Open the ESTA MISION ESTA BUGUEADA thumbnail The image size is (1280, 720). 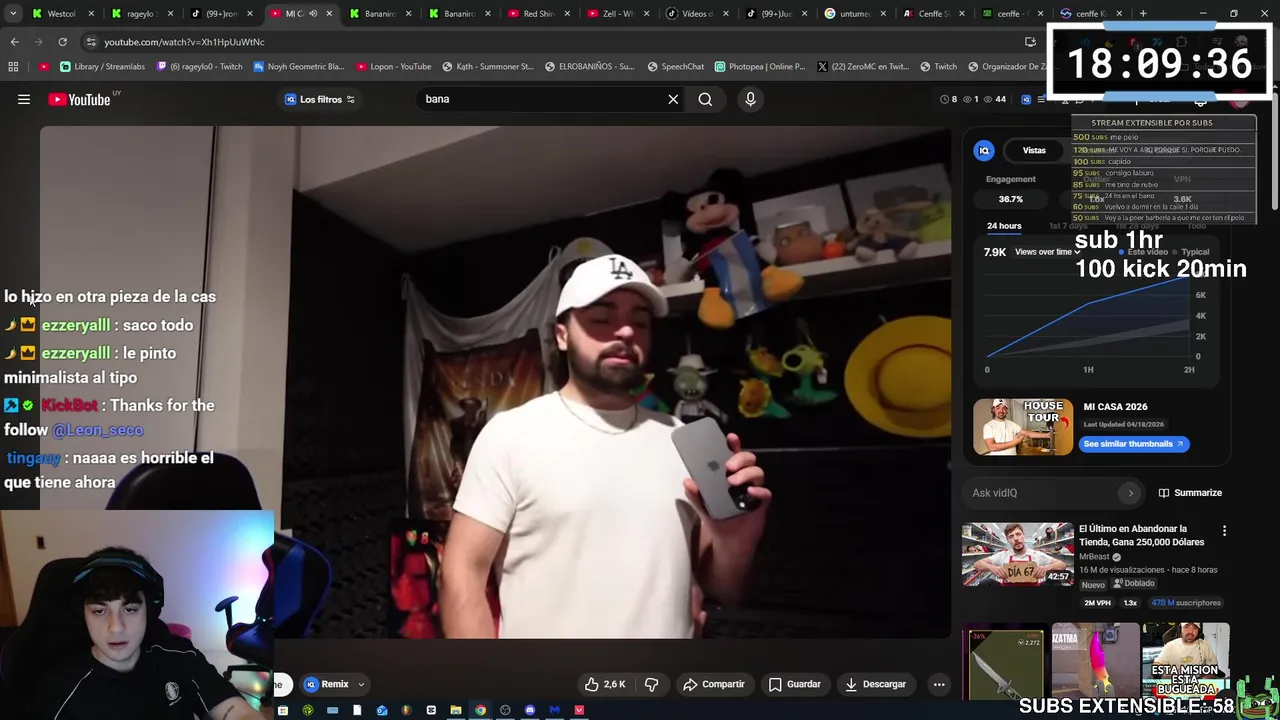pos(1186,662)
